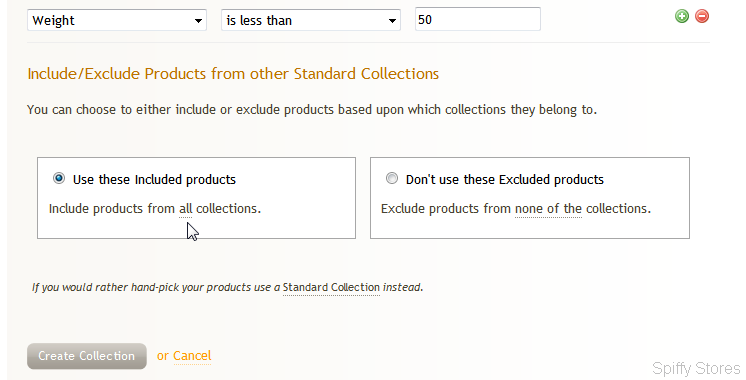Click 'none of the' link in Exclude products
The width and height of the screenshot is (746, 380).
[548, 209]
